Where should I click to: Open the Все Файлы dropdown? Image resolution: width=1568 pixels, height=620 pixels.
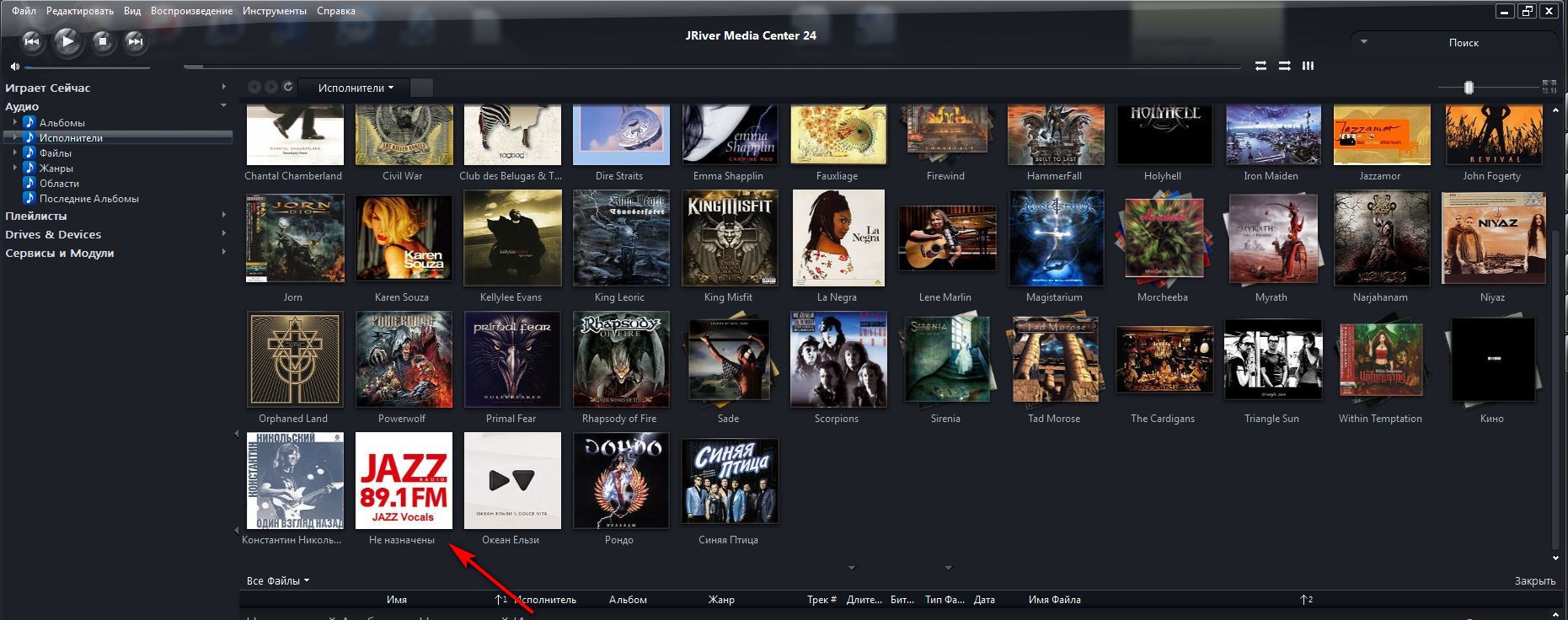(277, 580)
